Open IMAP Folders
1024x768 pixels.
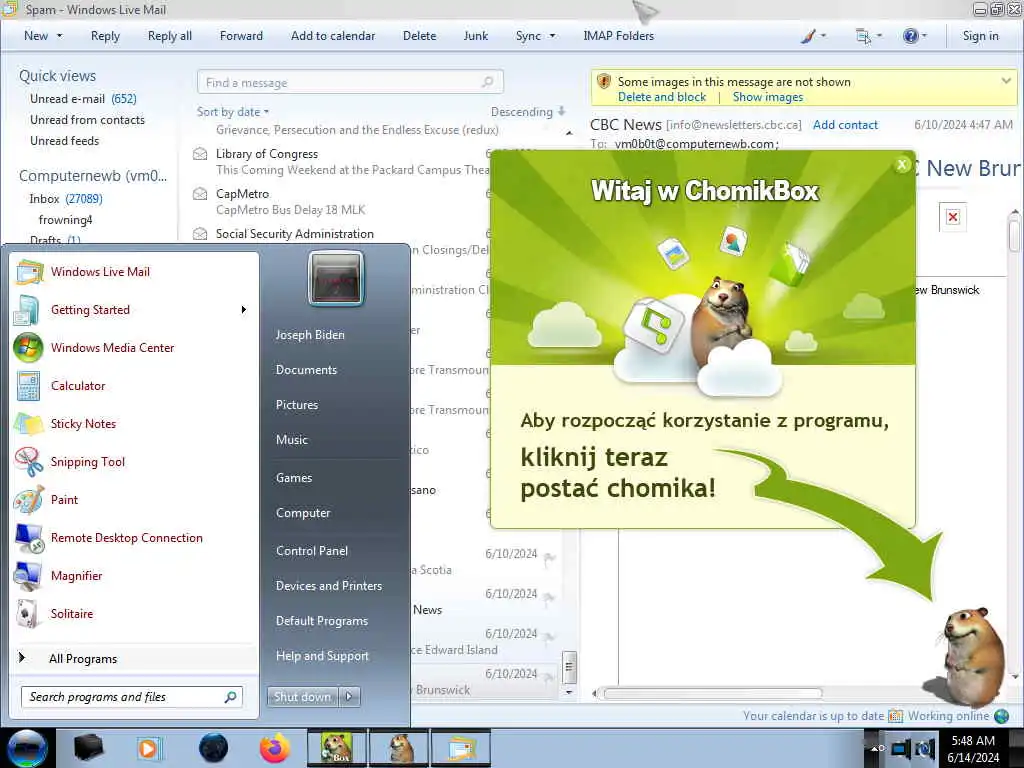[x=618, y=36]
